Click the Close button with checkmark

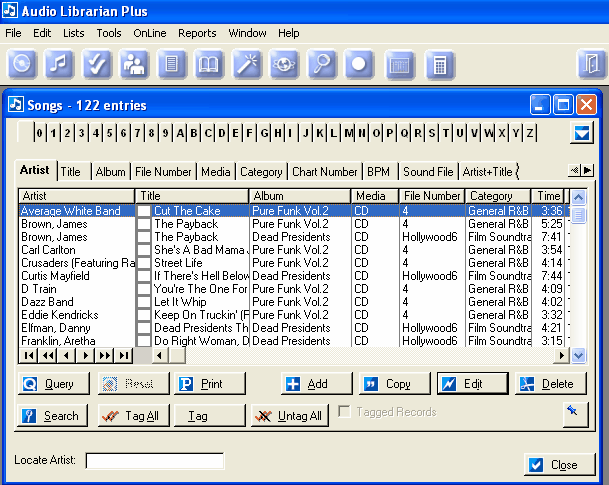(560, 464)
